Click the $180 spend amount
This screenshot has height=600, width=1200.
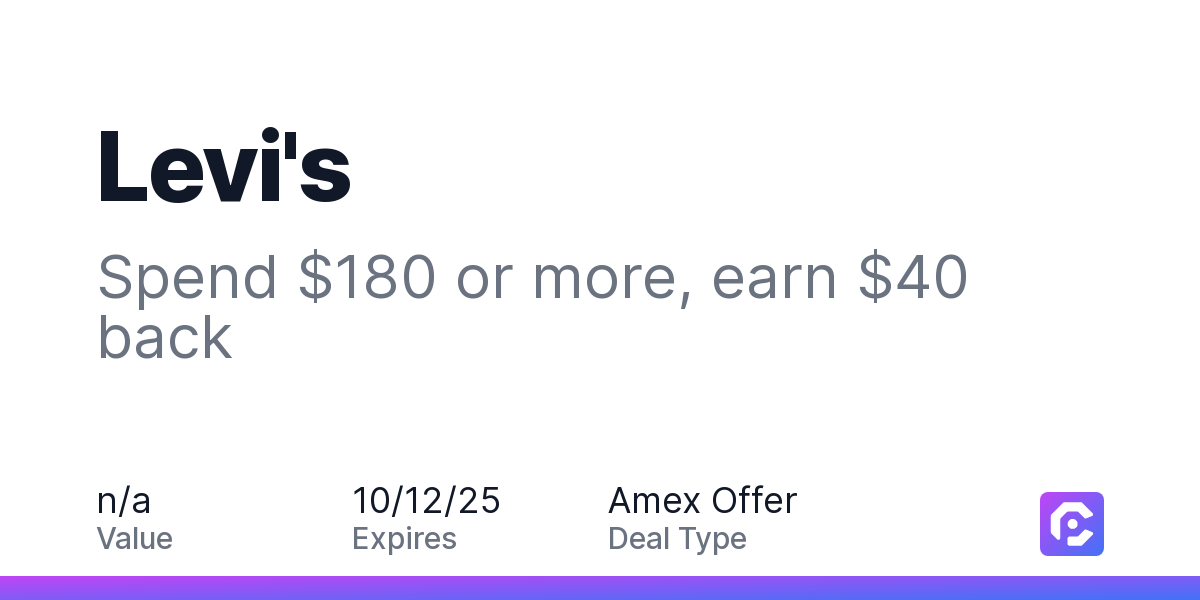pyautogui.click(x=367, y=277)
